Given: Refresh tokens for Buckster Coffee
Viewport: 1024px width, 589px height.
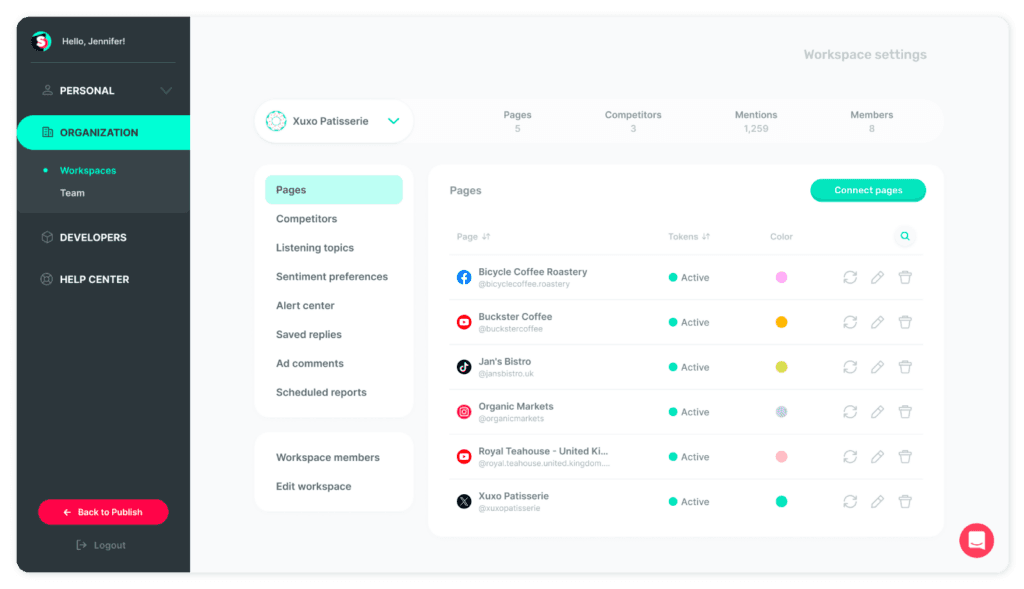Looking at the screenshot, I should (850, 322).
